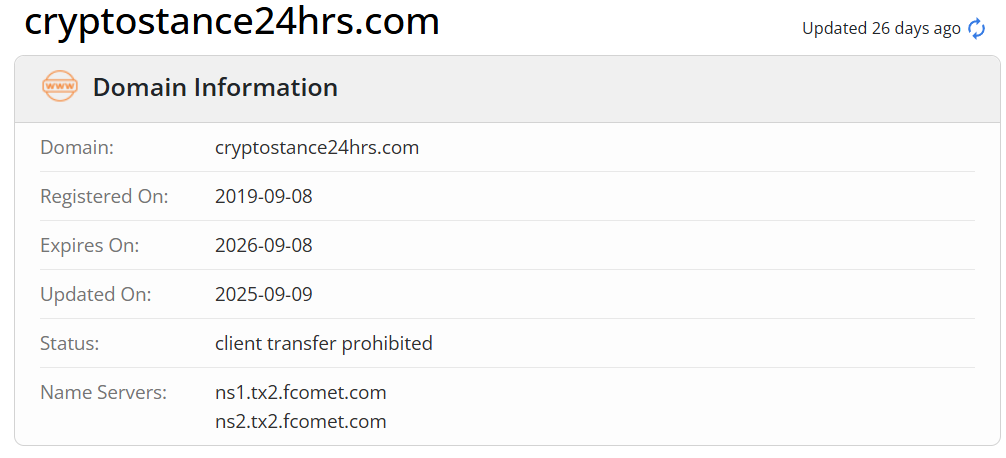Click the registration date 2019-09-08
The height and width of the screenshot is (458, 1006).
point(263,196)
